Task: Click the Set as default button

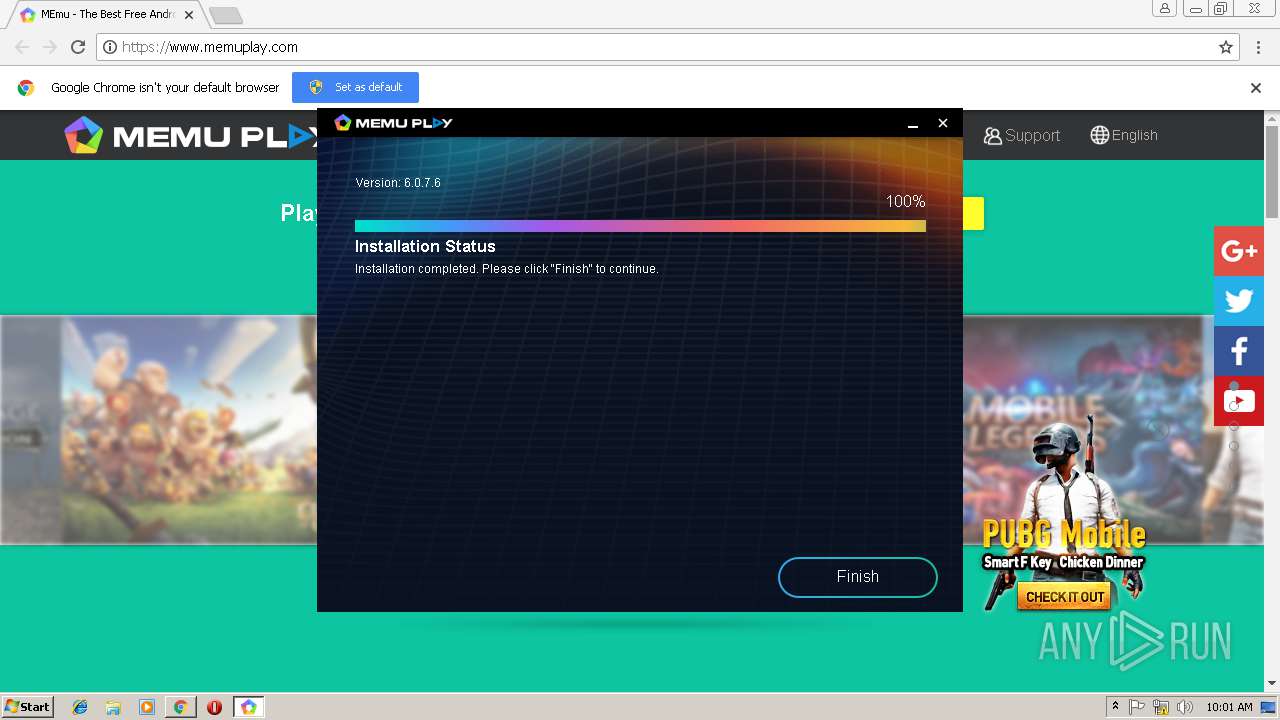Action: click(355, 87)
